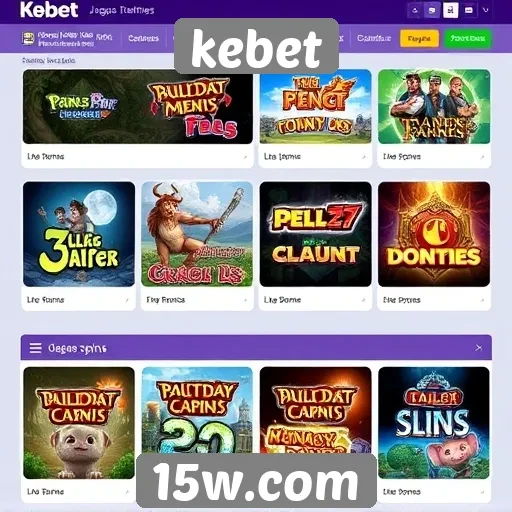
Task: Click the green button in navigation bar
Action: (467, 39)
